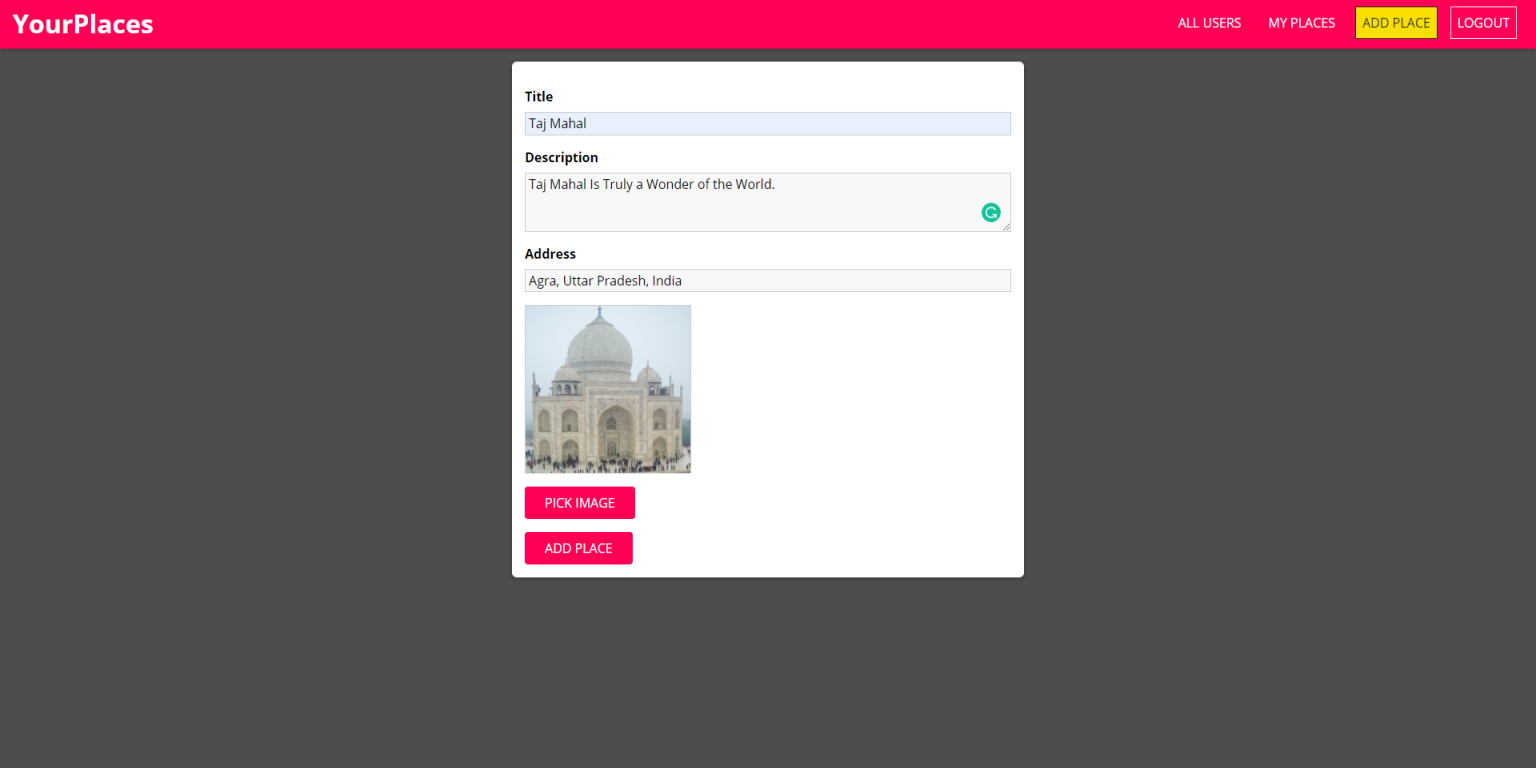
Task: Click the Taj Mahal image preview
Action: [x=608, y=389]
